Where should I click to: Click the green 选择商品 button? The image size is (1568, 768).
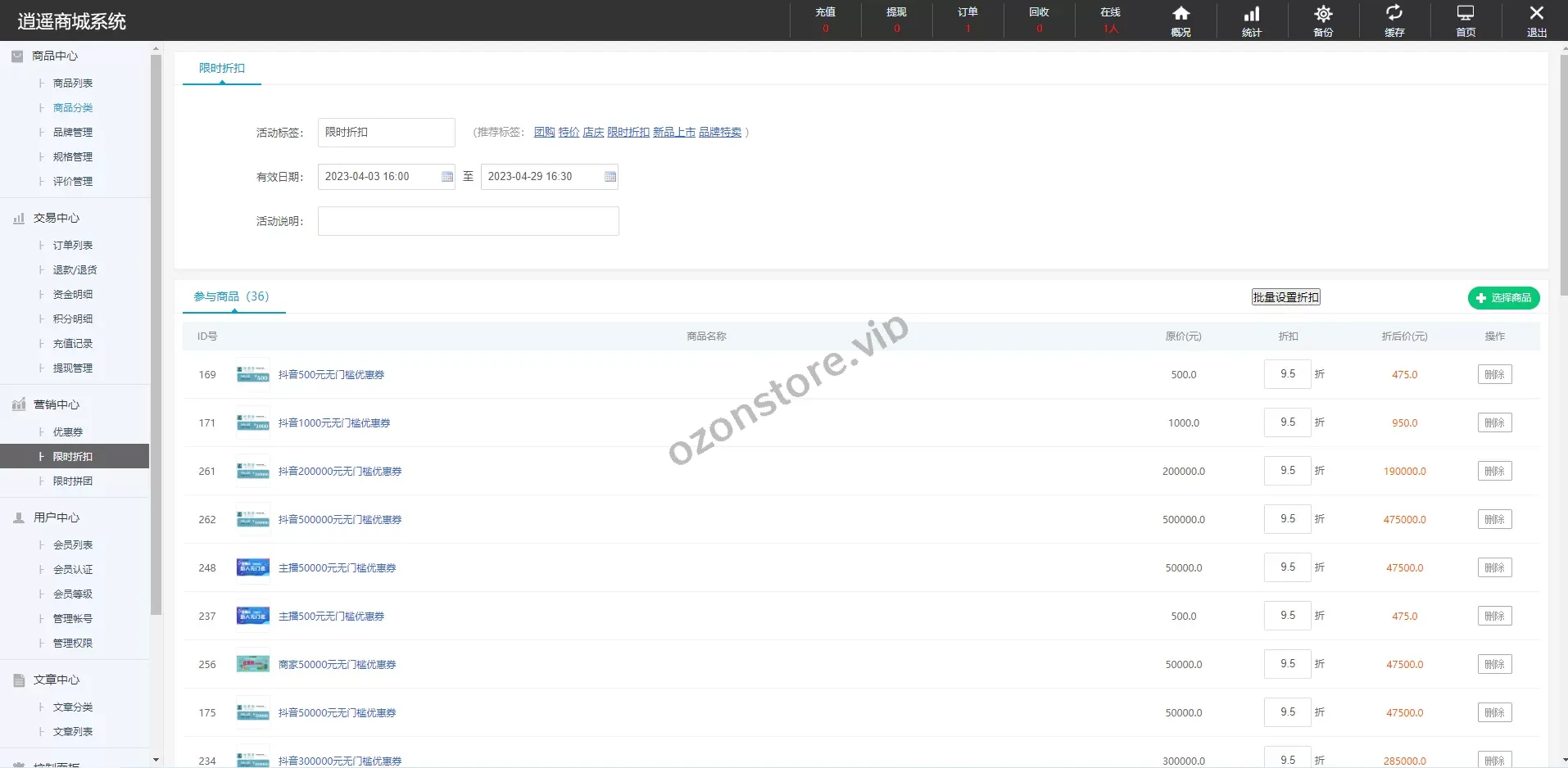coord(1503,298)
